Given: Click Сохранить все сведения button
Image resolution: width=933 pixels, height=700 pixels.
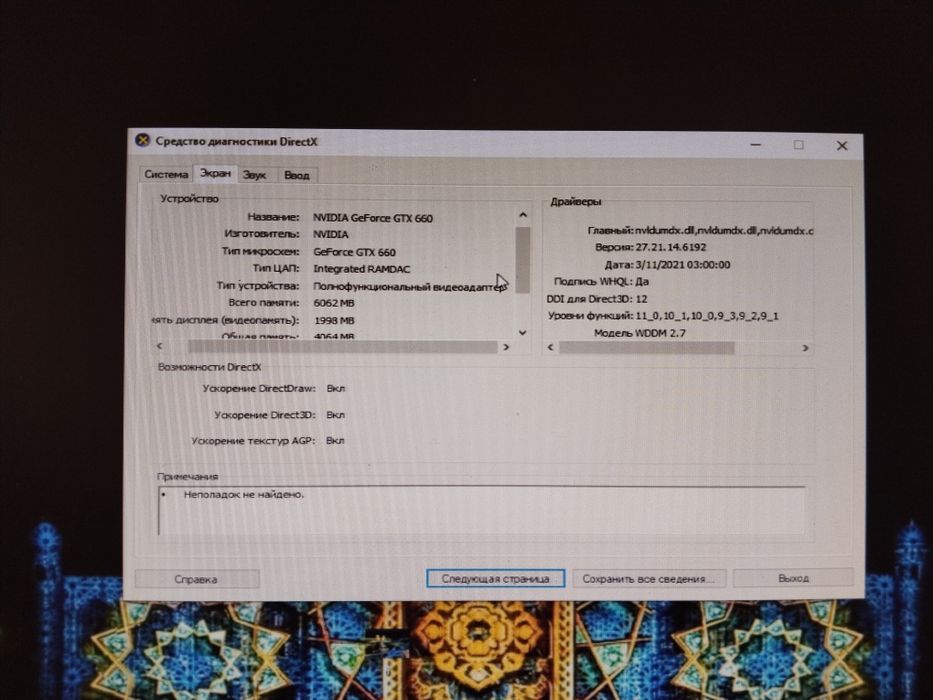Looking at the screenshot, I should (x=649, y=579).
